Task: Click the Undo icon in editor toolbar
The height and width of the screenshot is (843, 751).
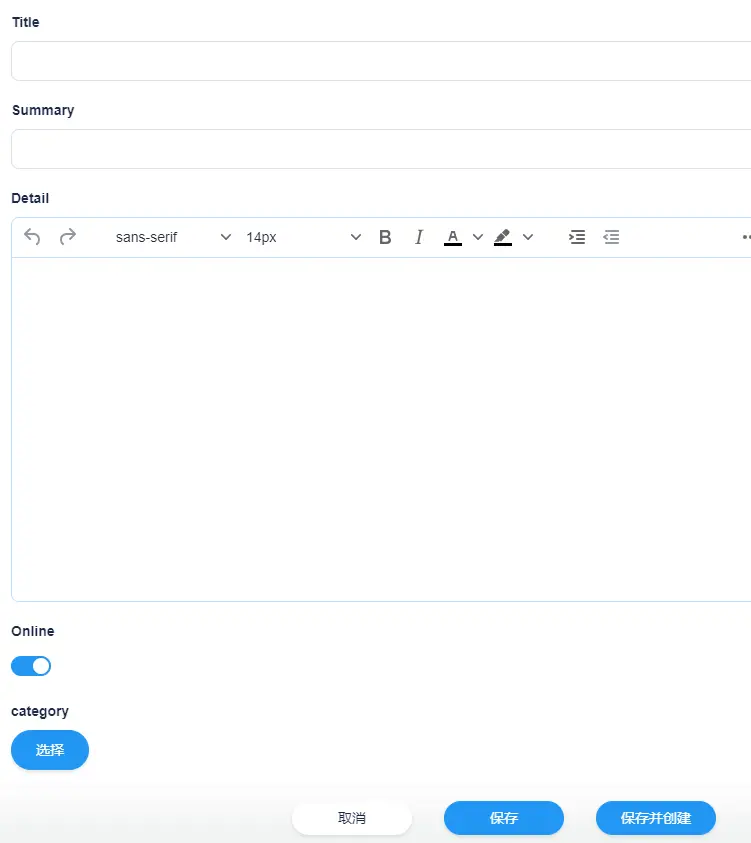Action: pyautogui.click(x=32, y=237)
